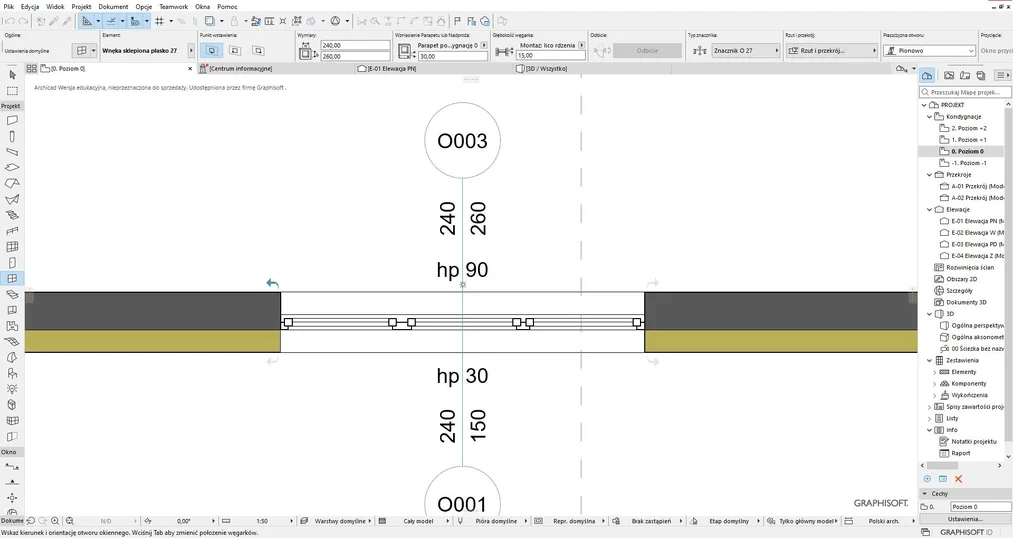Open the Widok menu
The image size is (1013, 538).
55,6
